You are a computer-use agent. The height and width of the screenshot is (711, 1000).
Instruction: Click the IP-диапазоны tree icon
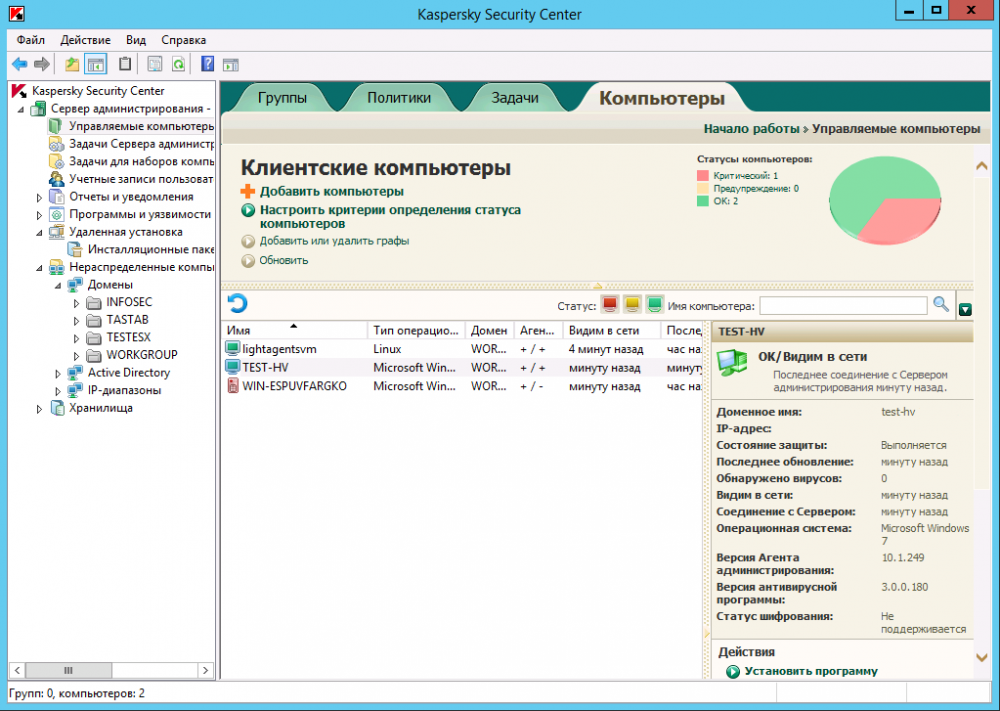click(75, 390)
